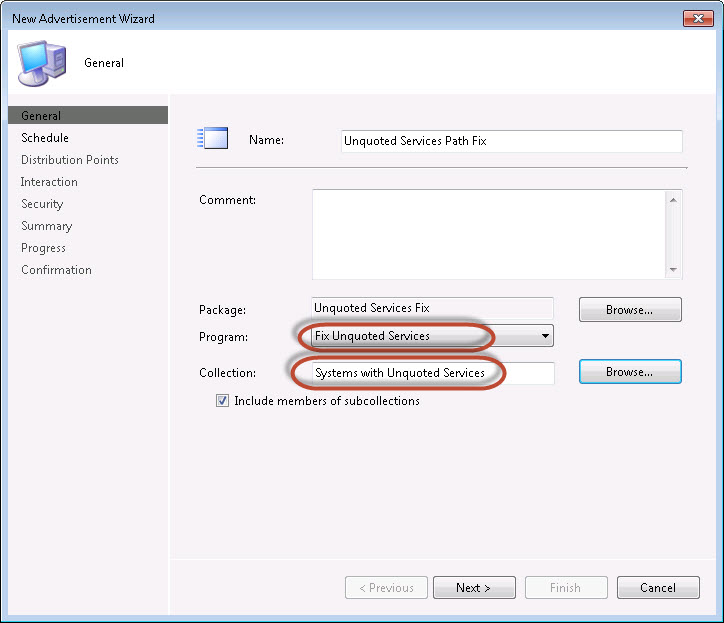Click the Cancel button

point(658,587)
